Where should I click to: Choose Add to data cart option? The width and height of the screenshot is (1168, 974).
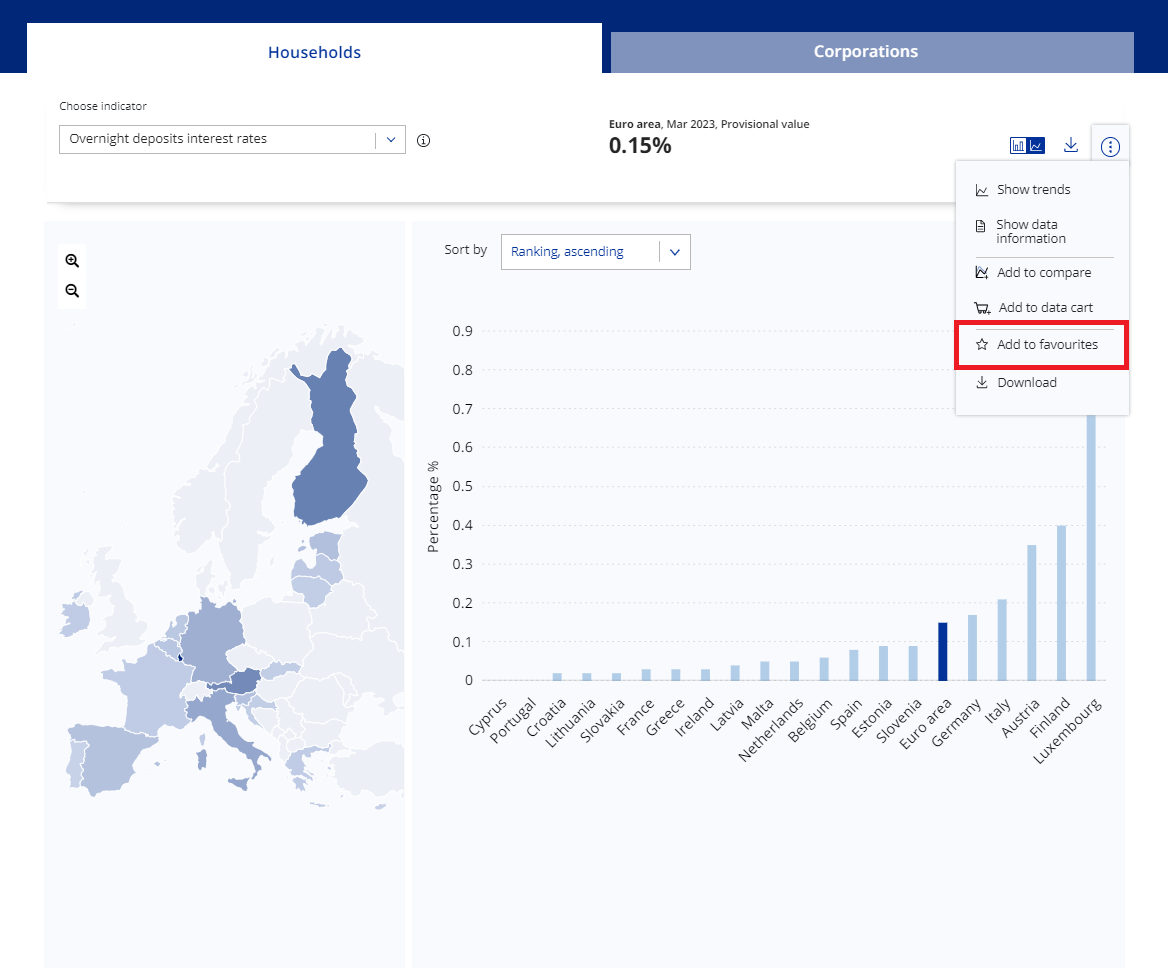1045,308
